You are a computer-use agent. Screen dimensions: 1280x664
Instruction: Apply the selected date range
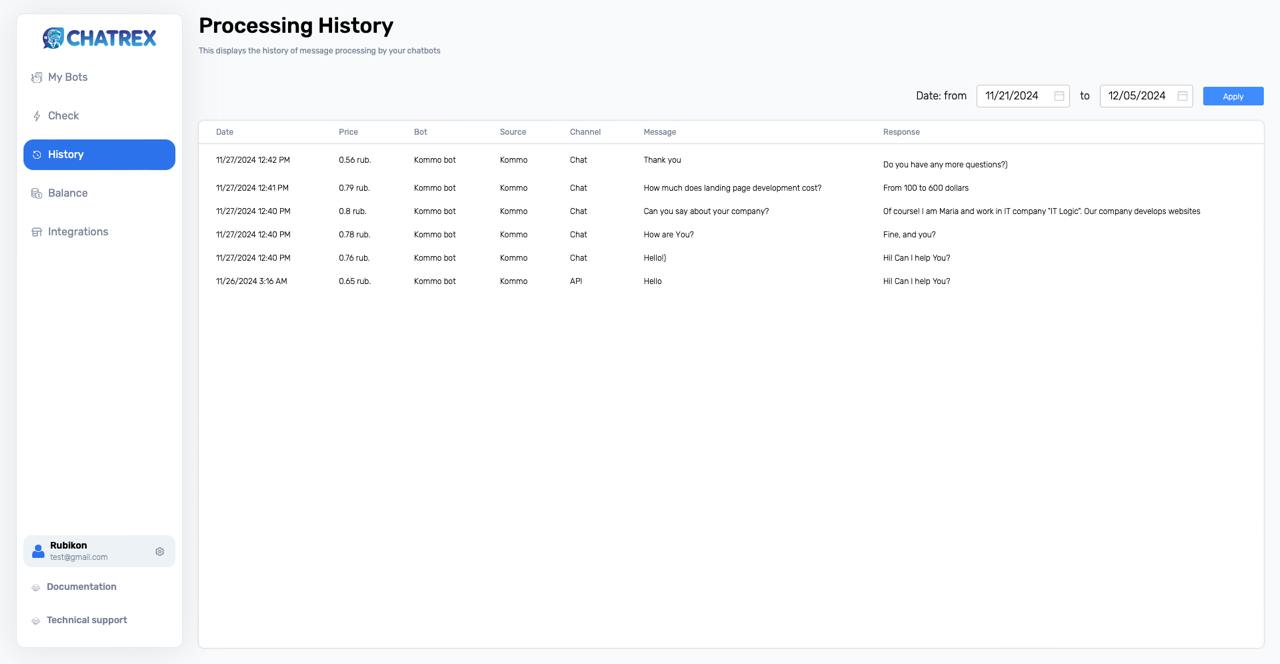click(1233, 96)
